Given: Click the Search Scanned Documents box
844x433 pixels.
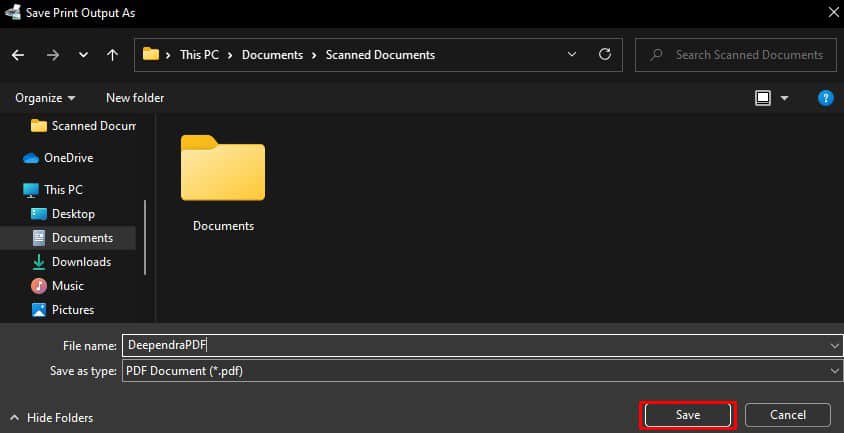Looking at the screenshot, I should [x=736, y=54].
